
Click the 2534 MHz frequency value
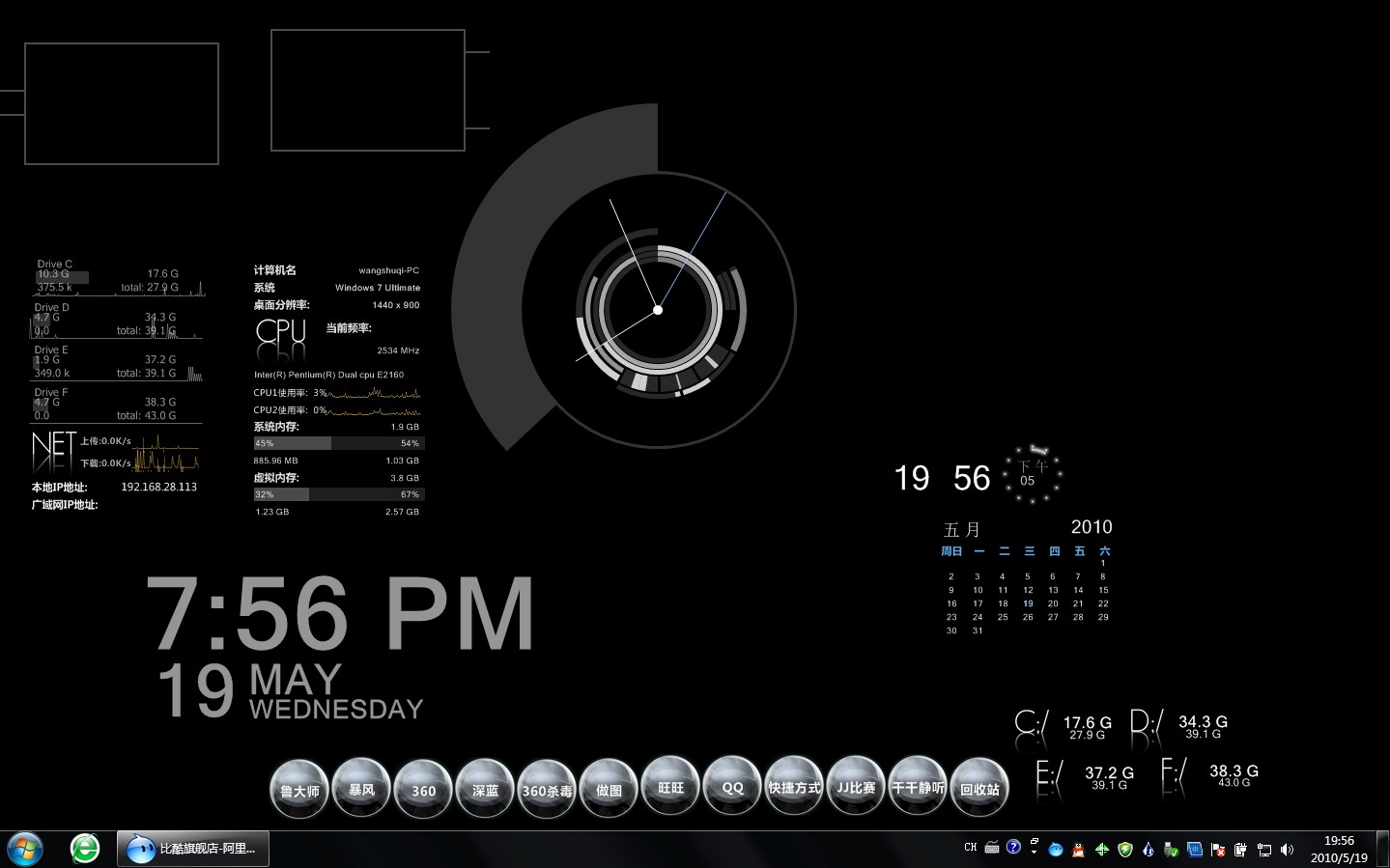click(x=398, y=350)
